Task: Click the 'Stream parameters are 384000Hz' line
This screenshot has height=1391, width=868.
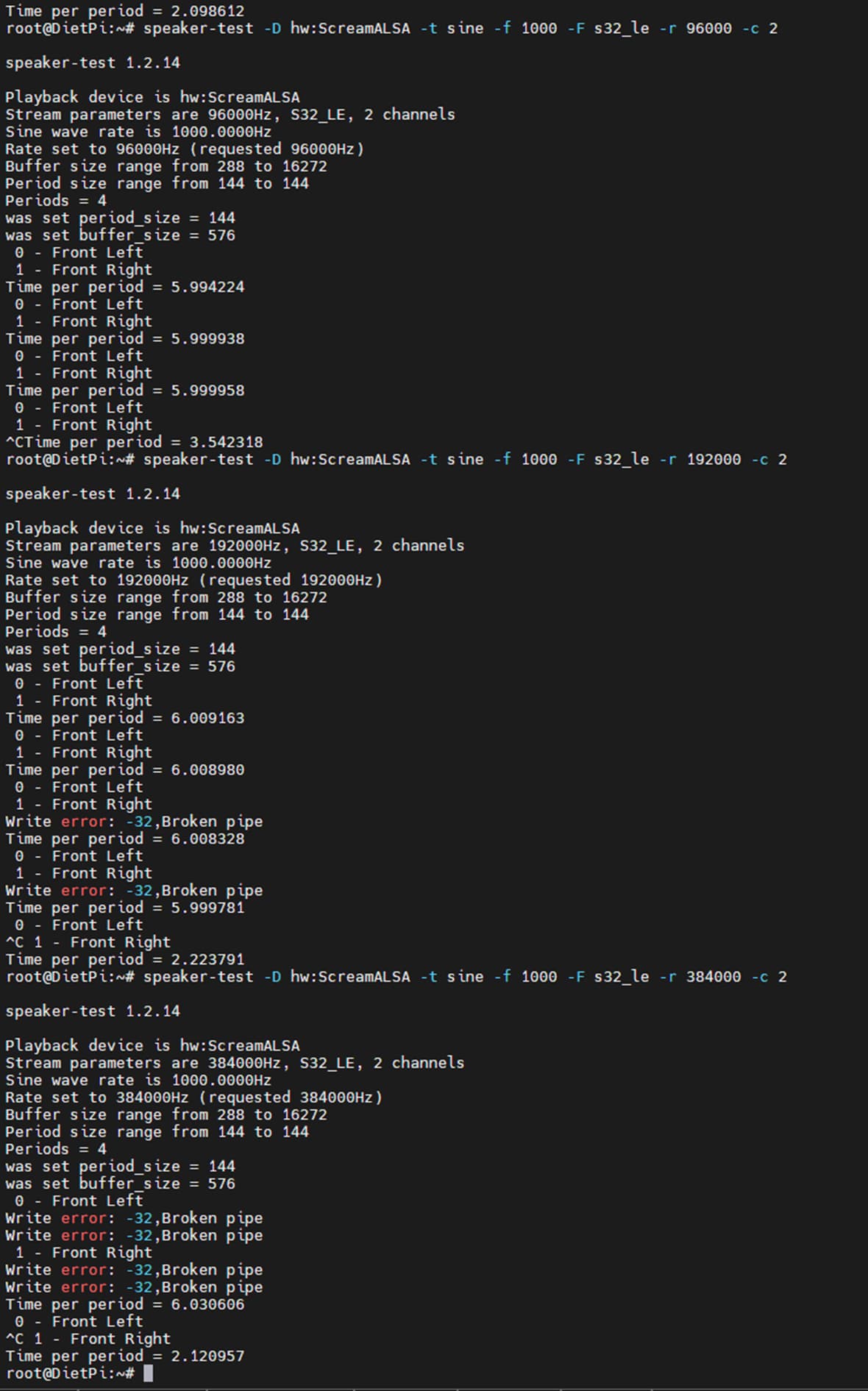Action: tap(235, 1063)
